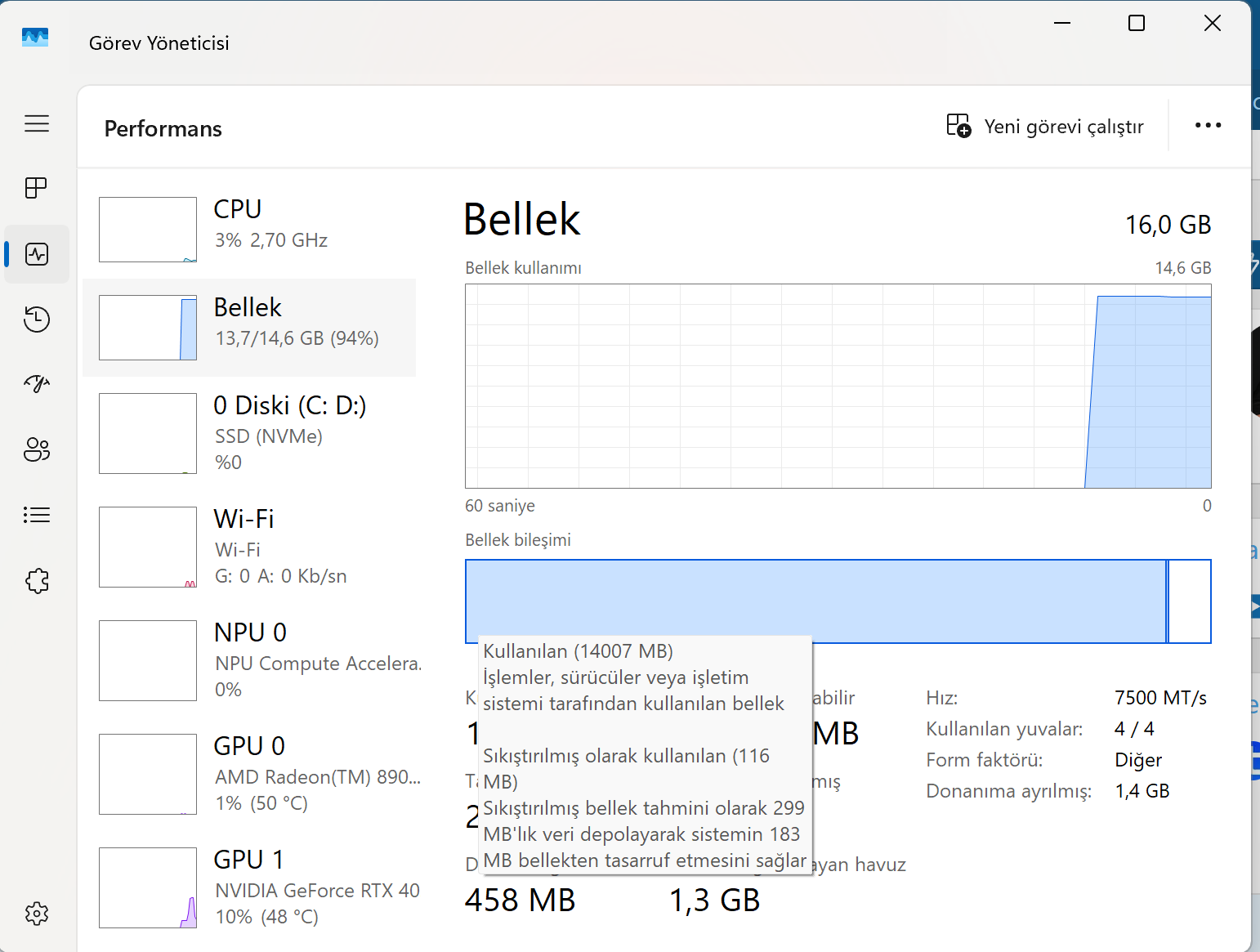Click 'Yeni görevi çalıştır' button
The height and width of the screenshot is (952, 1260).
coord(1044,126)
